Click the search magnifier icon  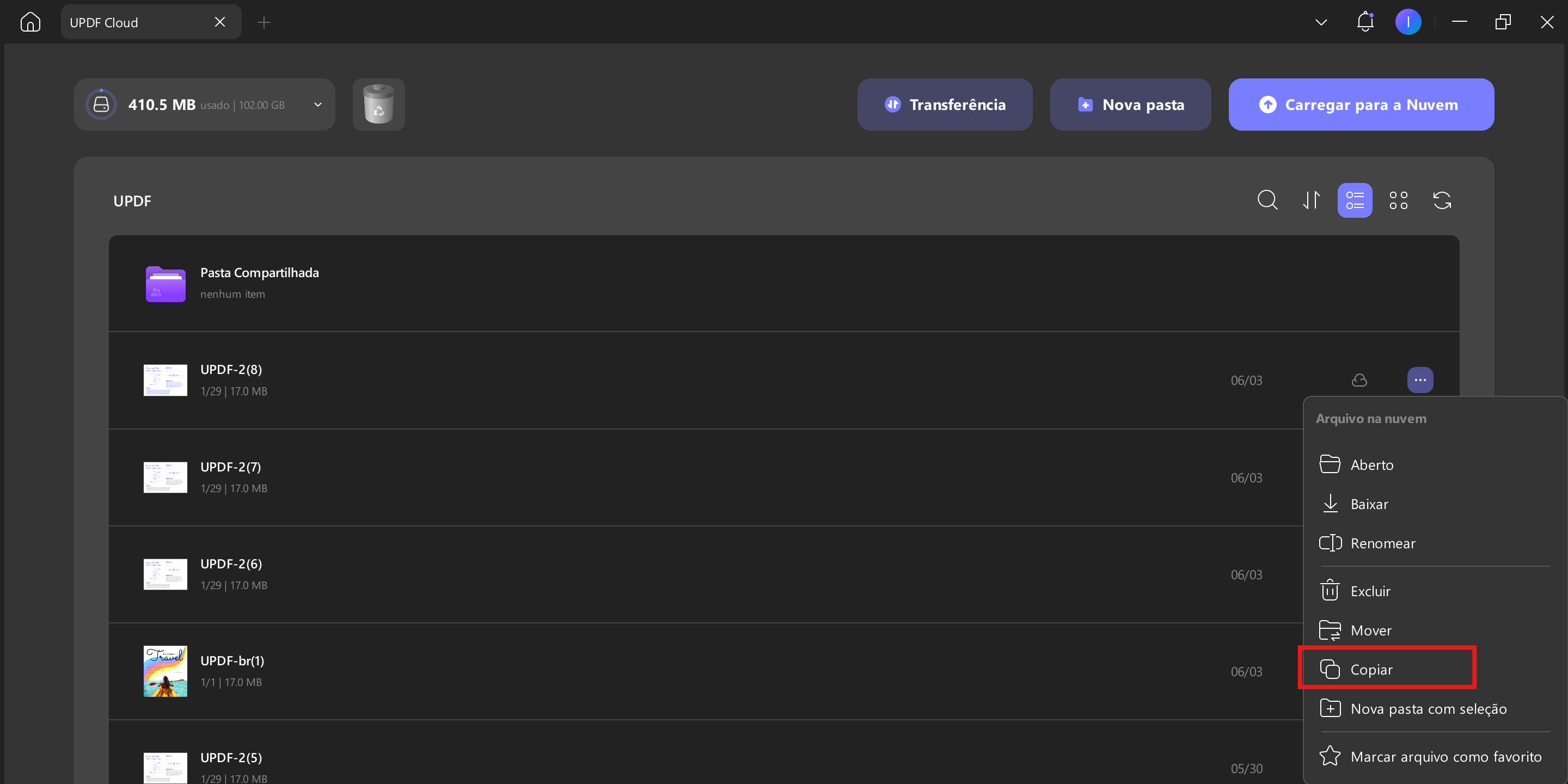(x=1267, y=200)
